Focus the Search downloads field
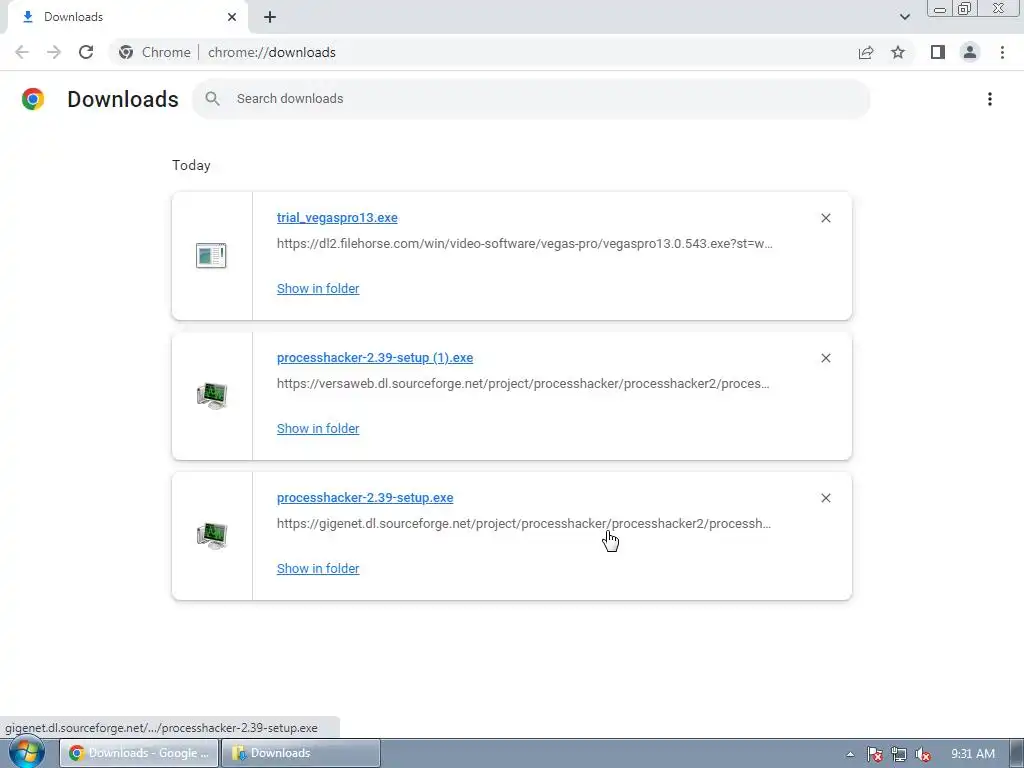The image size is (1024, 768). click(531, 99)
